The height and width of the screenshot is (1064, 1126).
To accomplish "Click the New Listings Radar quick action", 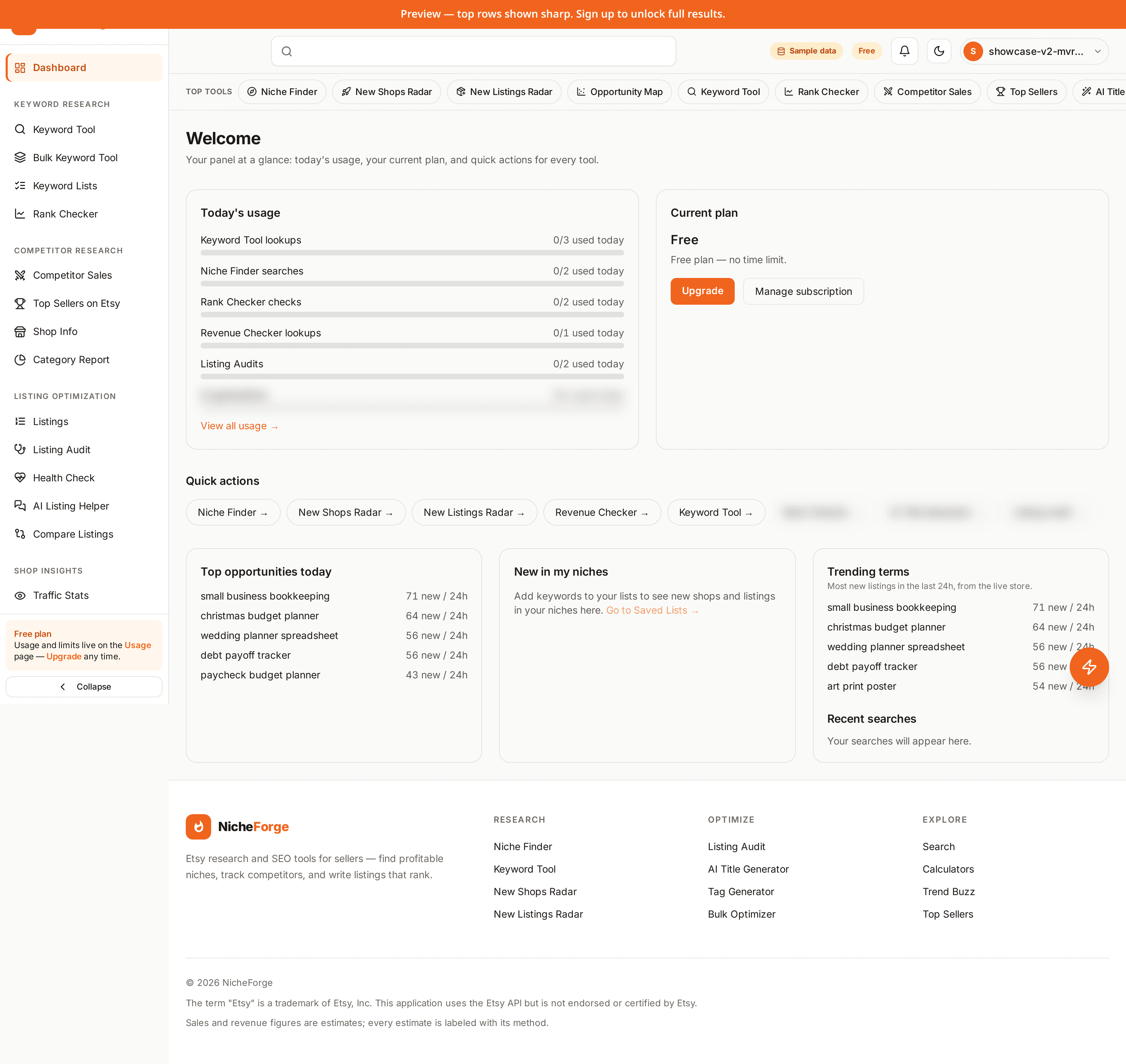I will coord(474,512).
